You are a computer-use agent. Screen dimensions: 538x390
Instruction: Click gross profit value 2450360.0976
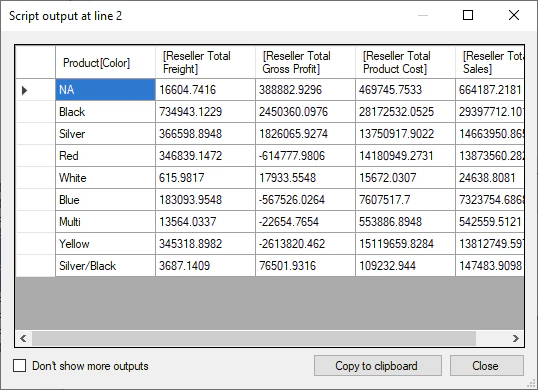tap(305, 112)
